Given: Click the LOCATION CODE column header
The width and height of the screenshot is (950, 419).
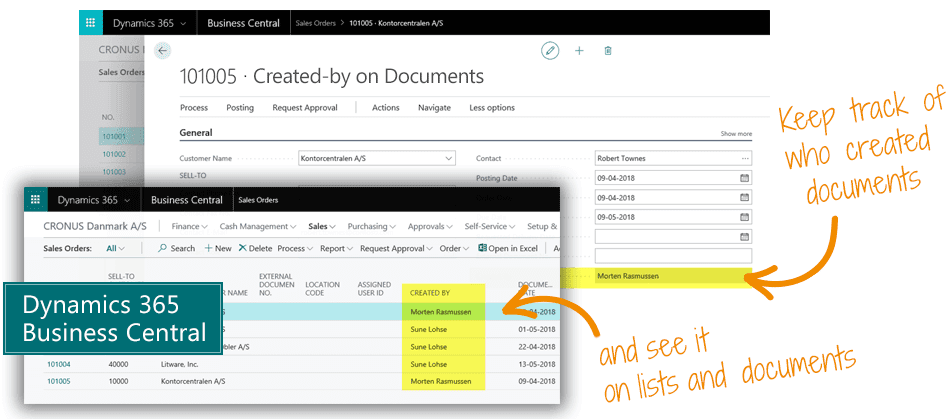Looking at the screenshot, I should [x=322, y=289].
